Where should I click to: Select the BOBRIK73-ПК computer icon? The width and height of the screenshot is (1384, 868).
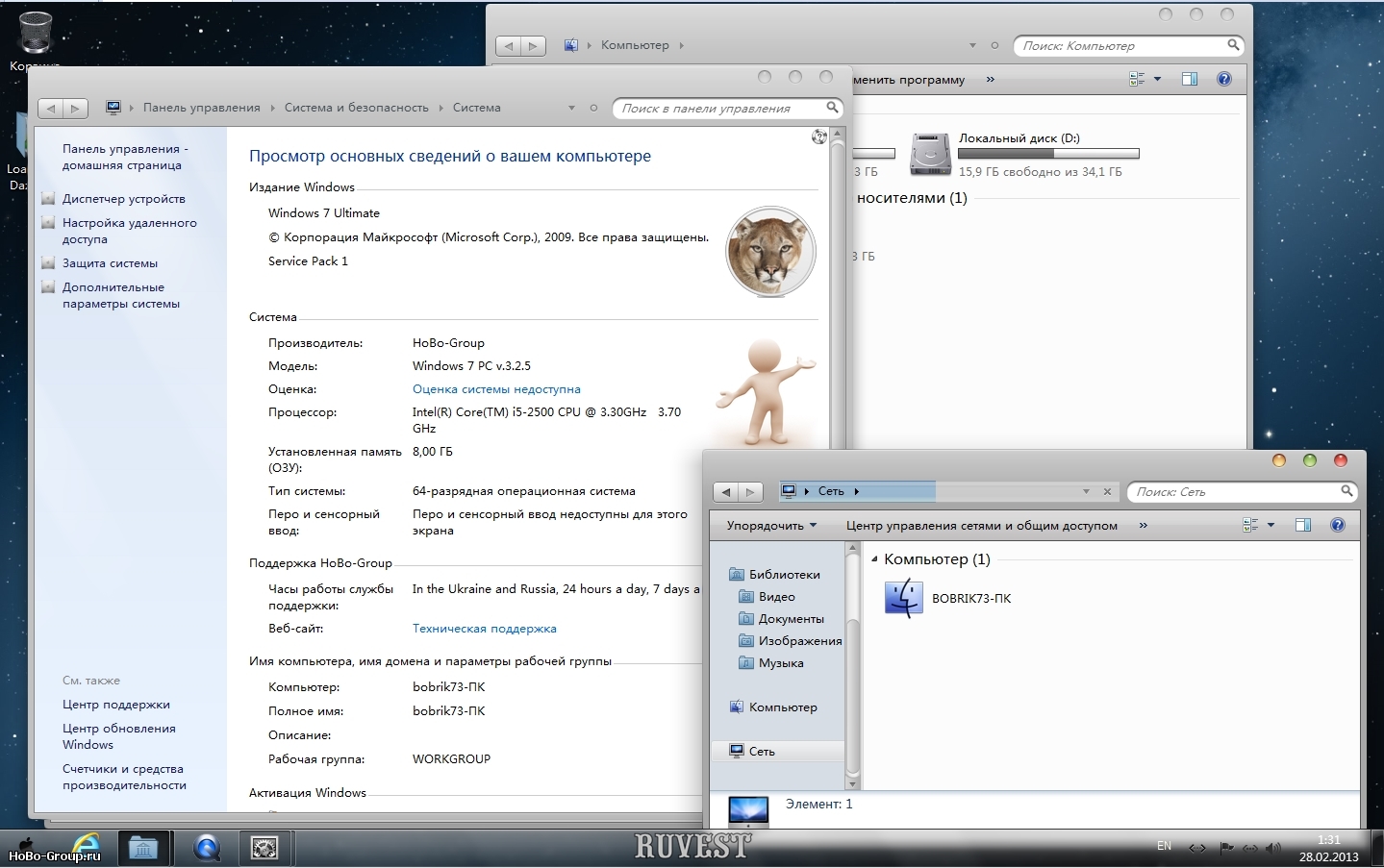[x=903, y=598]
